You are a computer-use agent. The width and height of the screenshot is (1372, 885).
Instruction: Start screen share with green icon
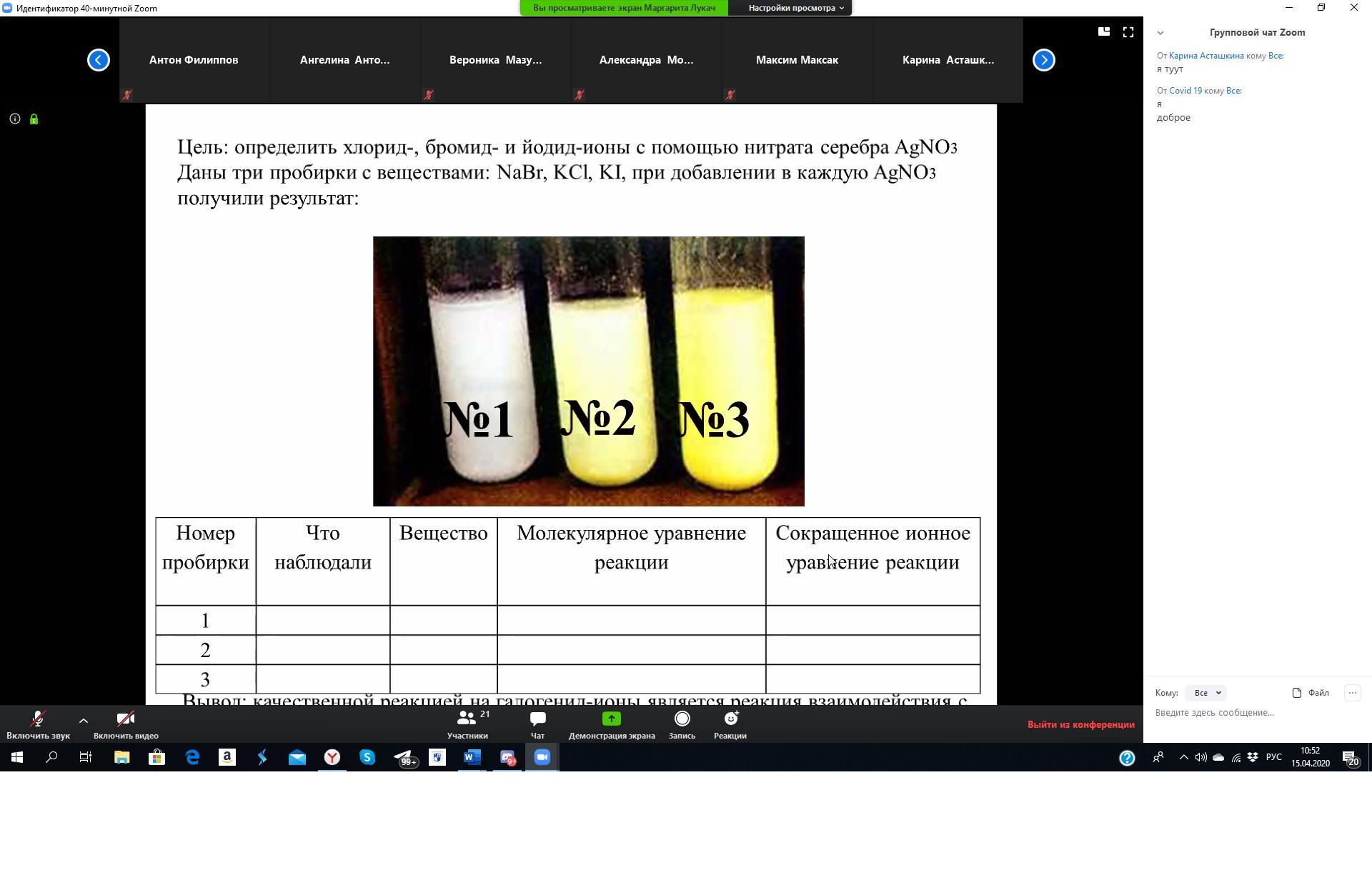[x=611, y=719]
